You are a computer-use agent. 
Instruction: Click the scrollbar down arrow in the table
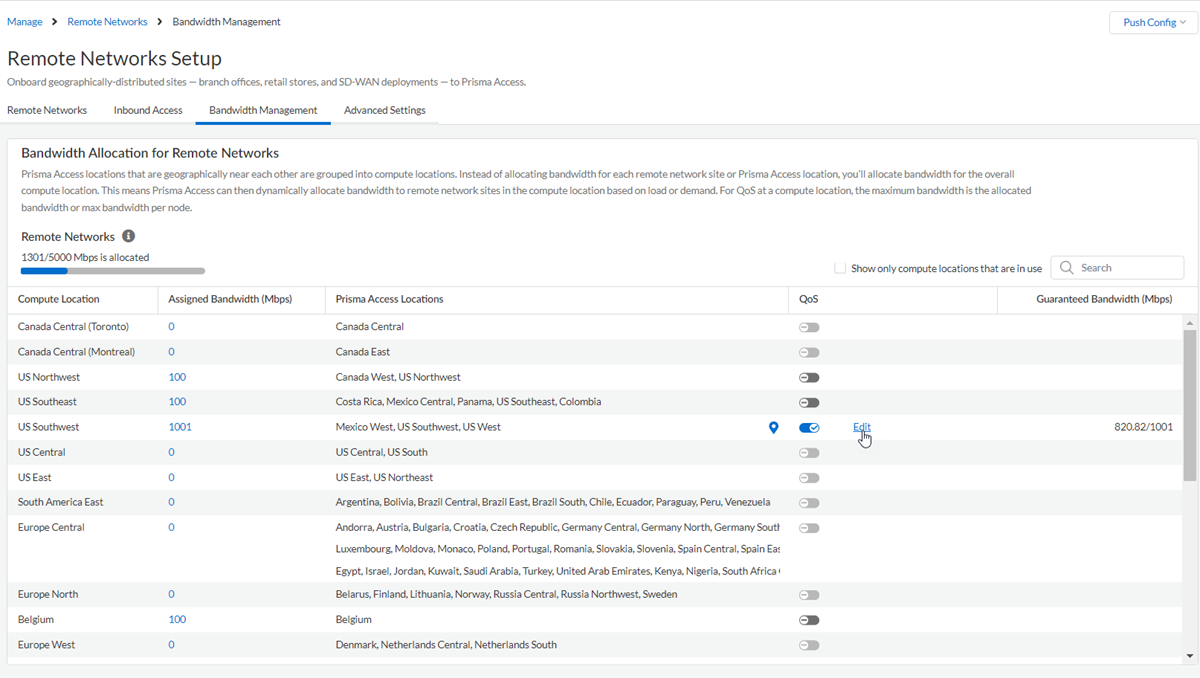pyautogui.click(x=1189, y=656)
